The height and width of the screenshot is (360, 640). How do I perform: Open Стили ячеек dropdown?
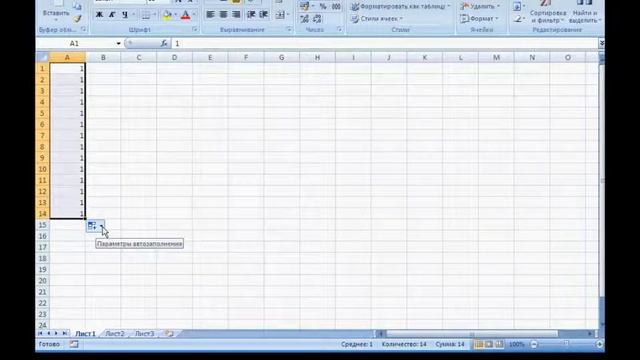(377, 19)
